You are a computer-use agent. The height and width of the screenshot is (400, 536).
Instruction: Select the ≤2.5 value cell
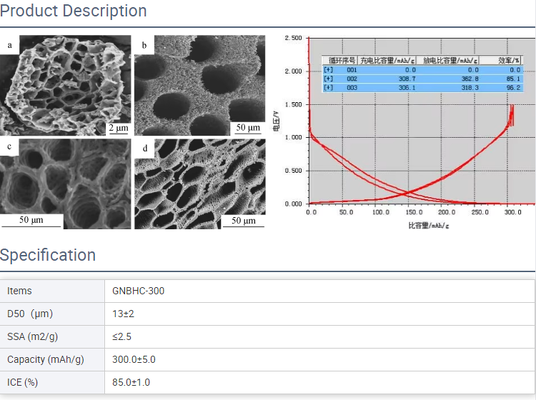coord(320,337)
